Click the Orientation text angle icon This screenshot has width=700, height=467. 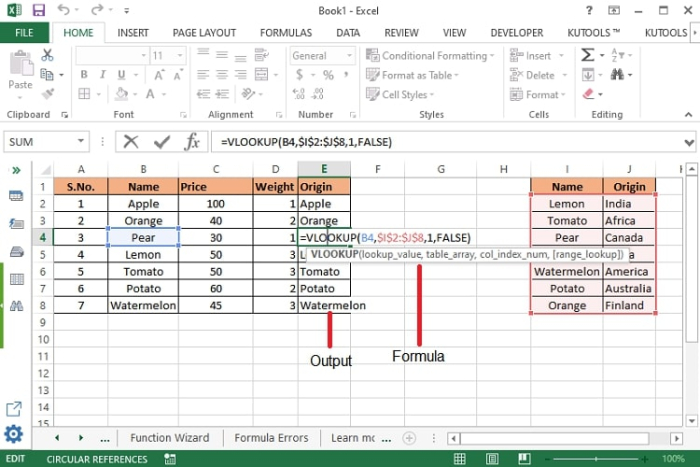click(248, 94)
